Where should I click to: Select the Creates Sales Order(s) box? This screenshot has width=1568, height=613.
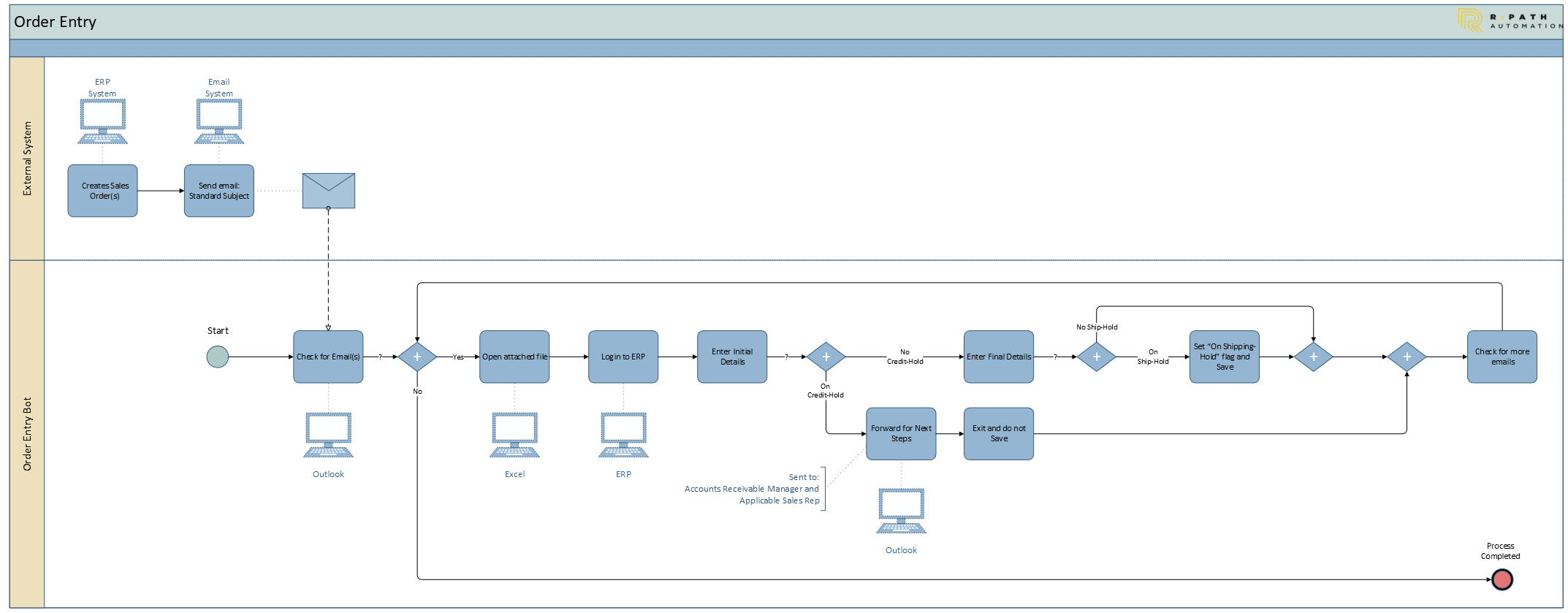coord(102,191)
